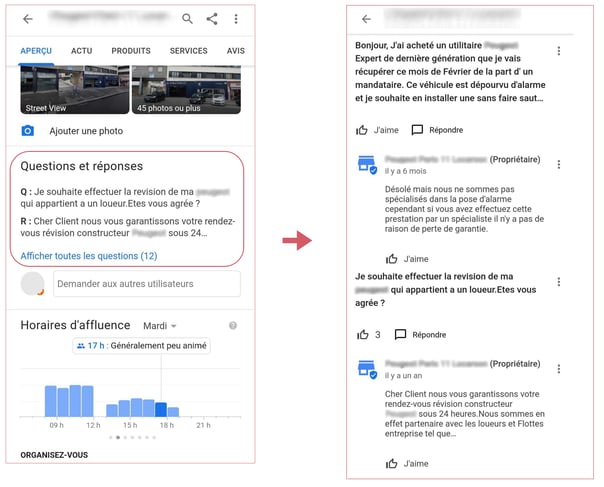This screenshot has width=604, height=487.
Task: Select the APERÇU tab
Action: tap(36, 51)
